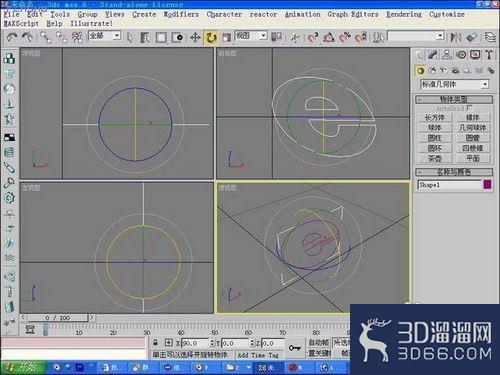Activate the Unlink Selection tool

click(x=61, y=37)
